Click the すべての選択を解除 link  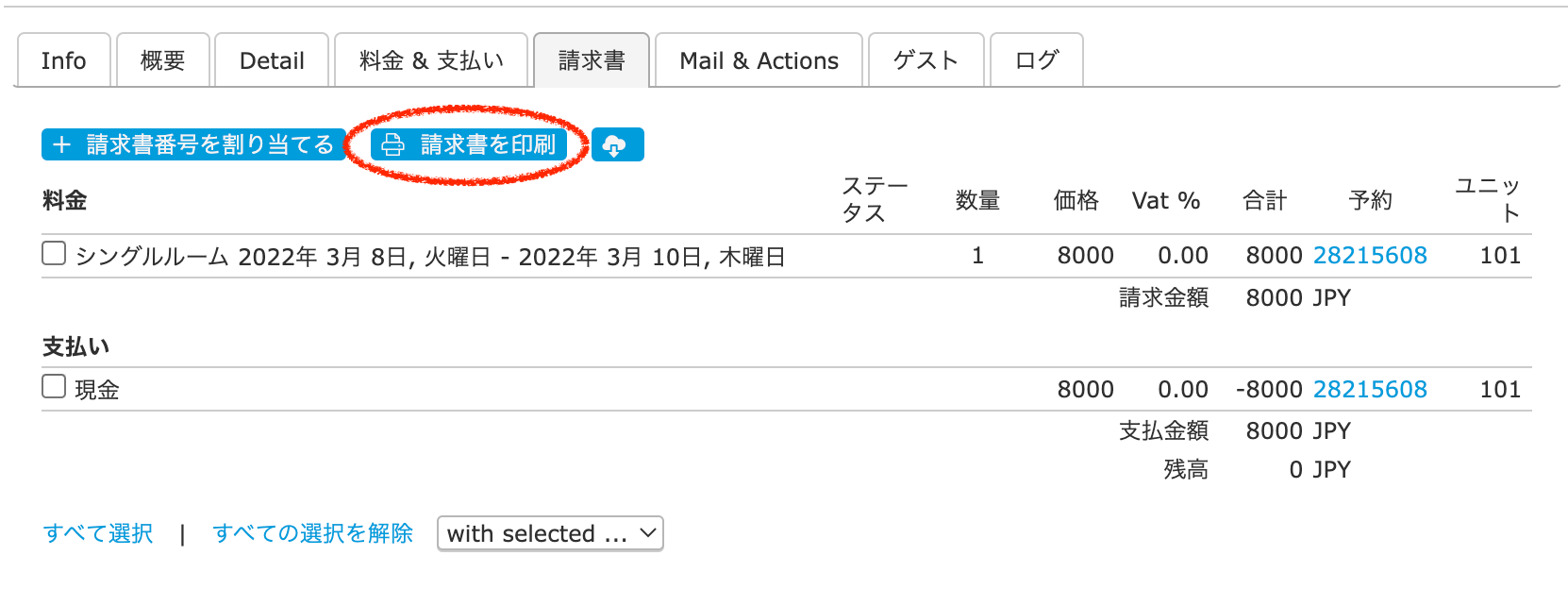(312, 533)
